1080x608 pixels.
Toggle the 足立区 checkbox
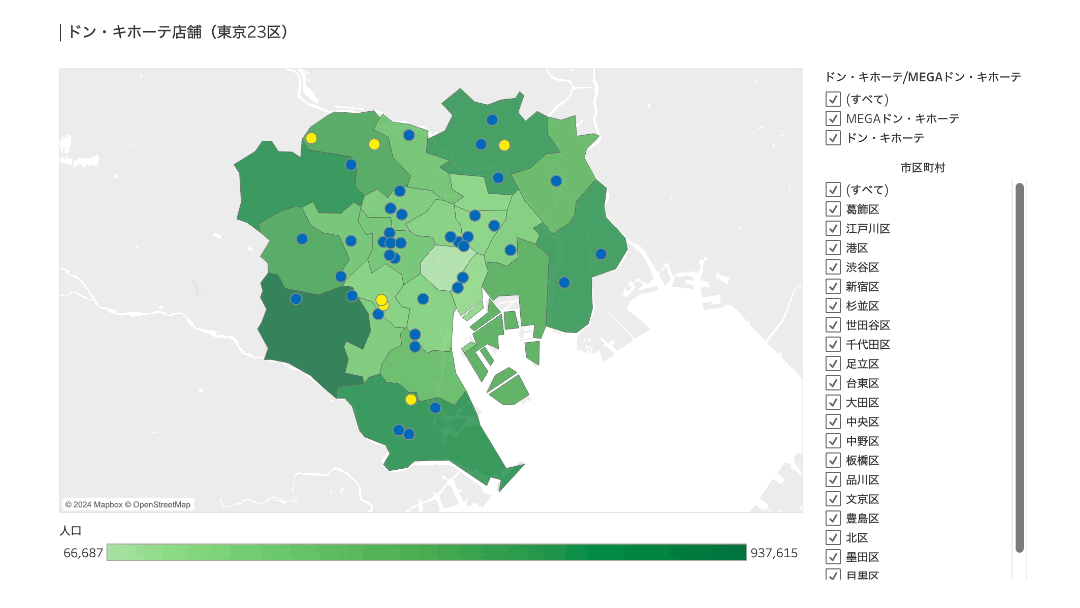833,364
